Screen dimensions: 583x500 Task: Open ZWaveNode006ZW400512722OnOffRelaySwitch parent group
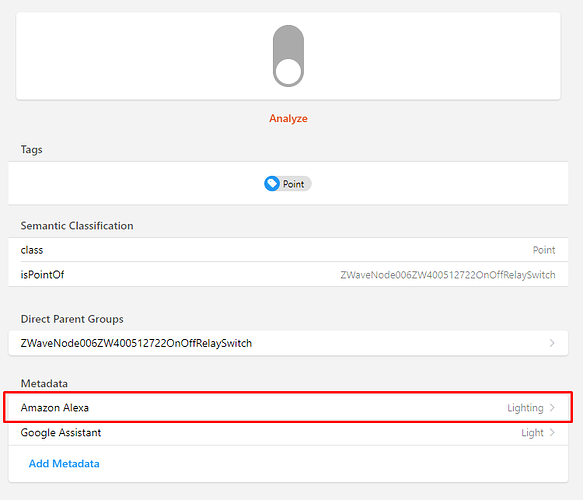pos(288,343)
